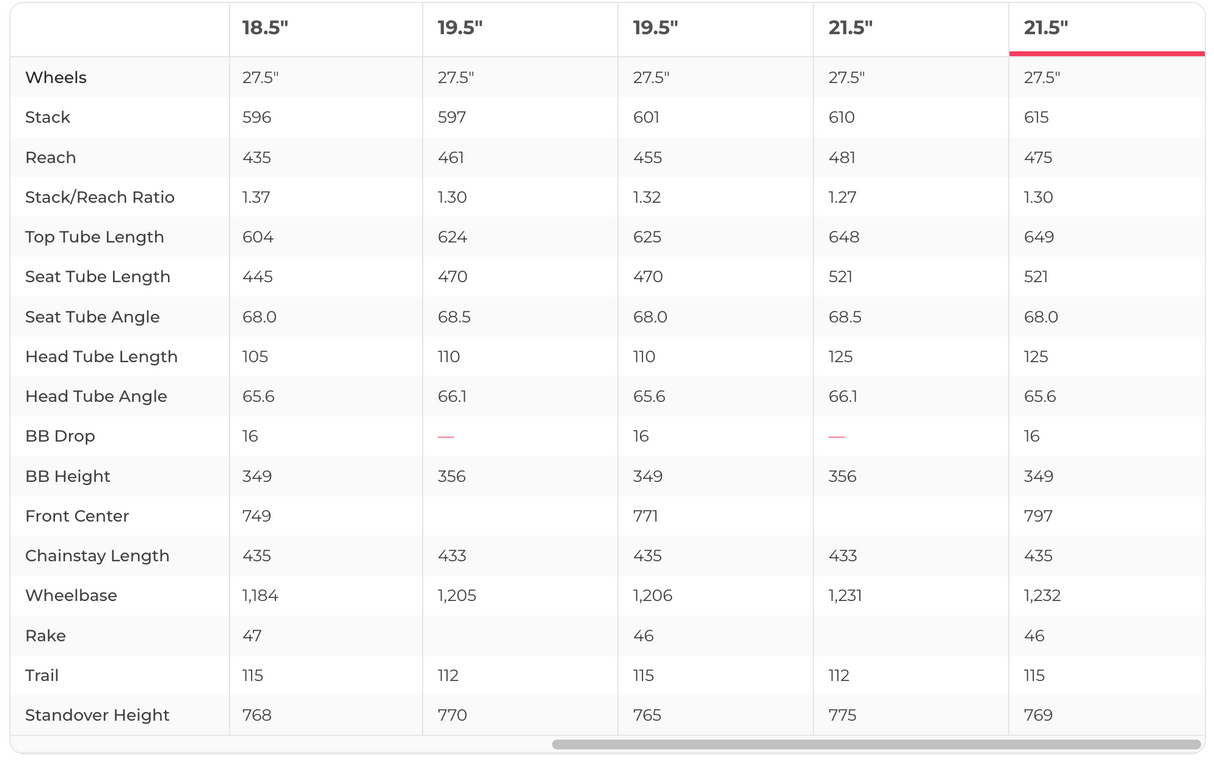Select the Stack/Reach Ratio value 1.37
This screenshot has width=1214, height=761.
[x=256, y=197]
